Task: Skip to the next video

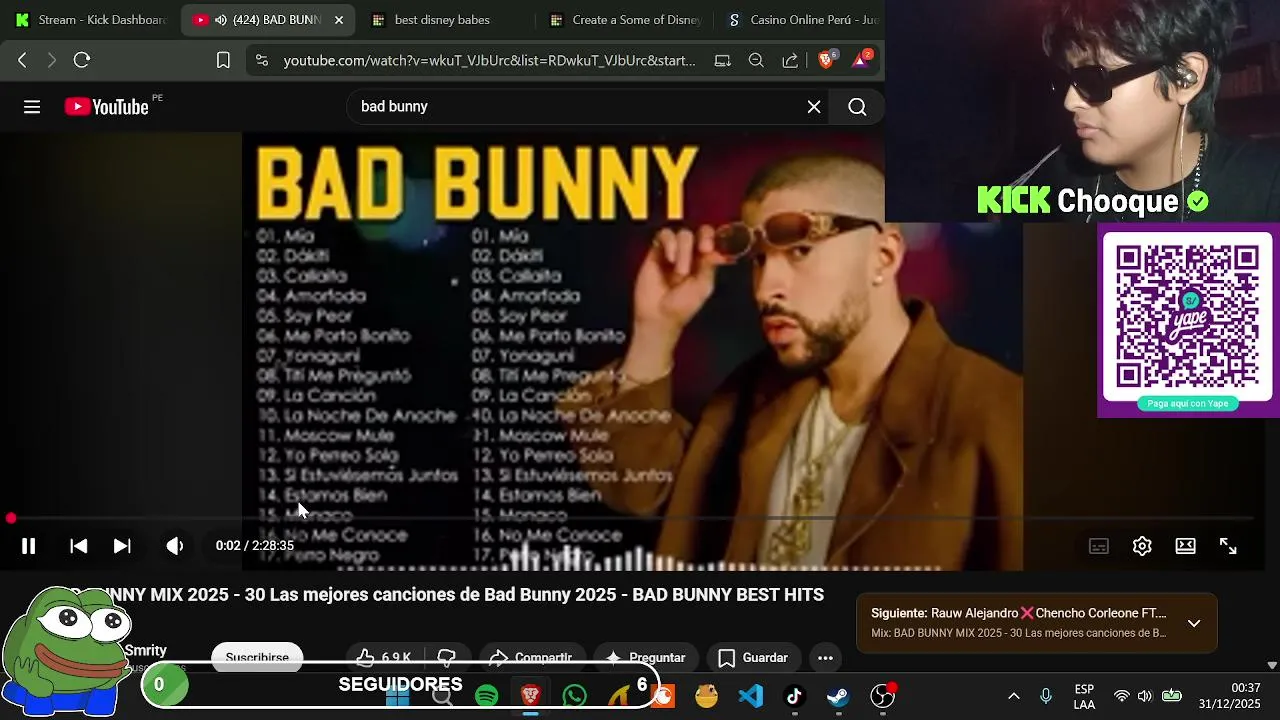Action: 122,546
